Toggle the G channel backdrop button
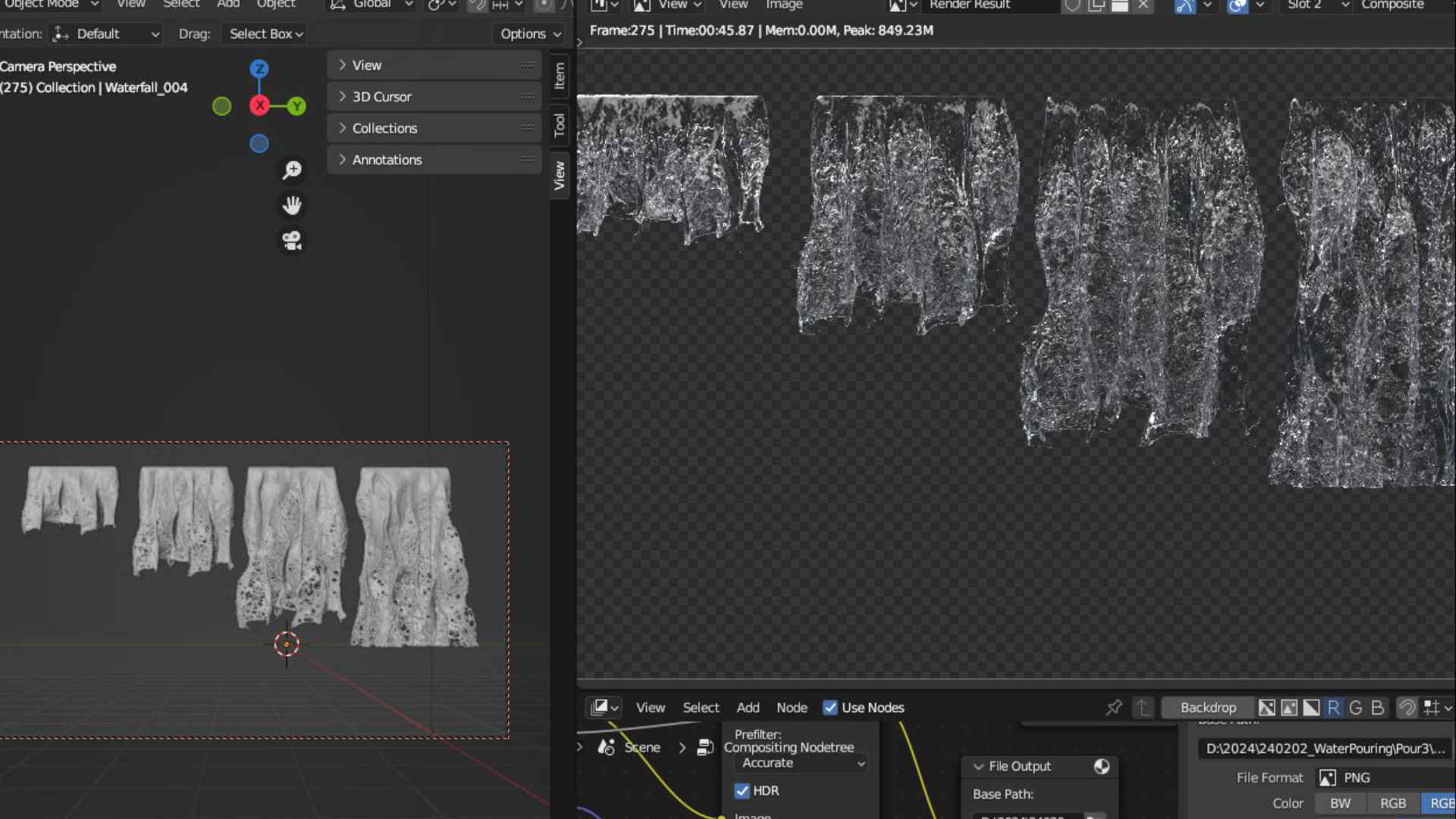The height and width of the screenshot is (819, 1456). point(1355,708)
